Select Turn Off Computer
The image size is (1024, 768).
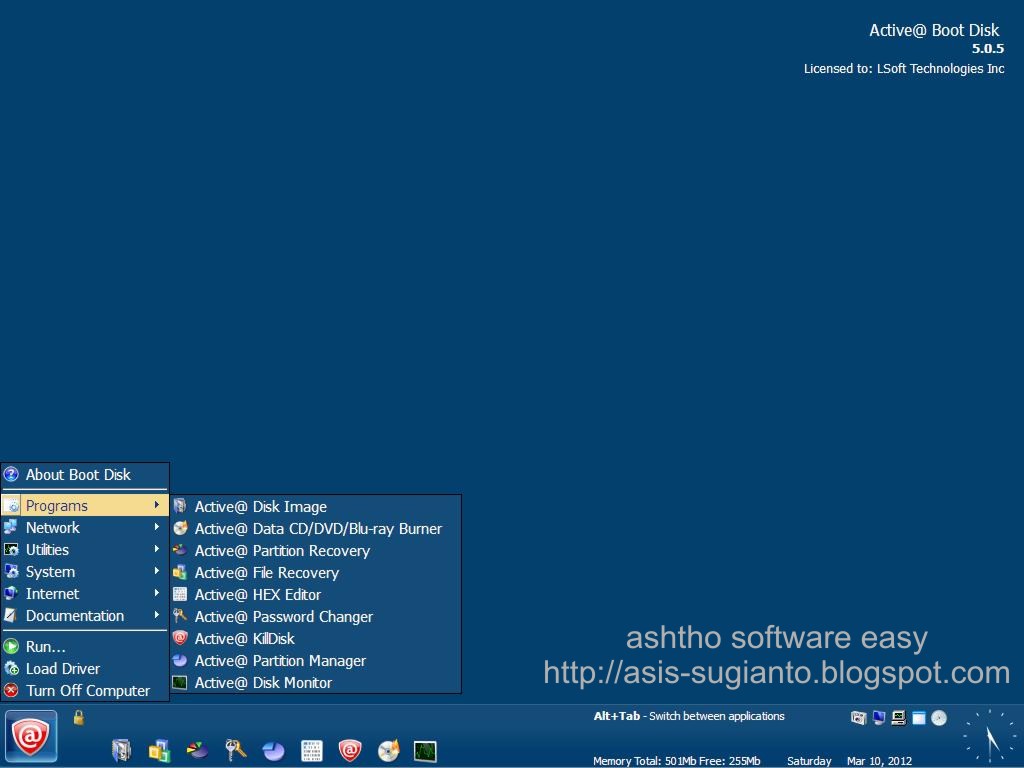coord(85,690)
